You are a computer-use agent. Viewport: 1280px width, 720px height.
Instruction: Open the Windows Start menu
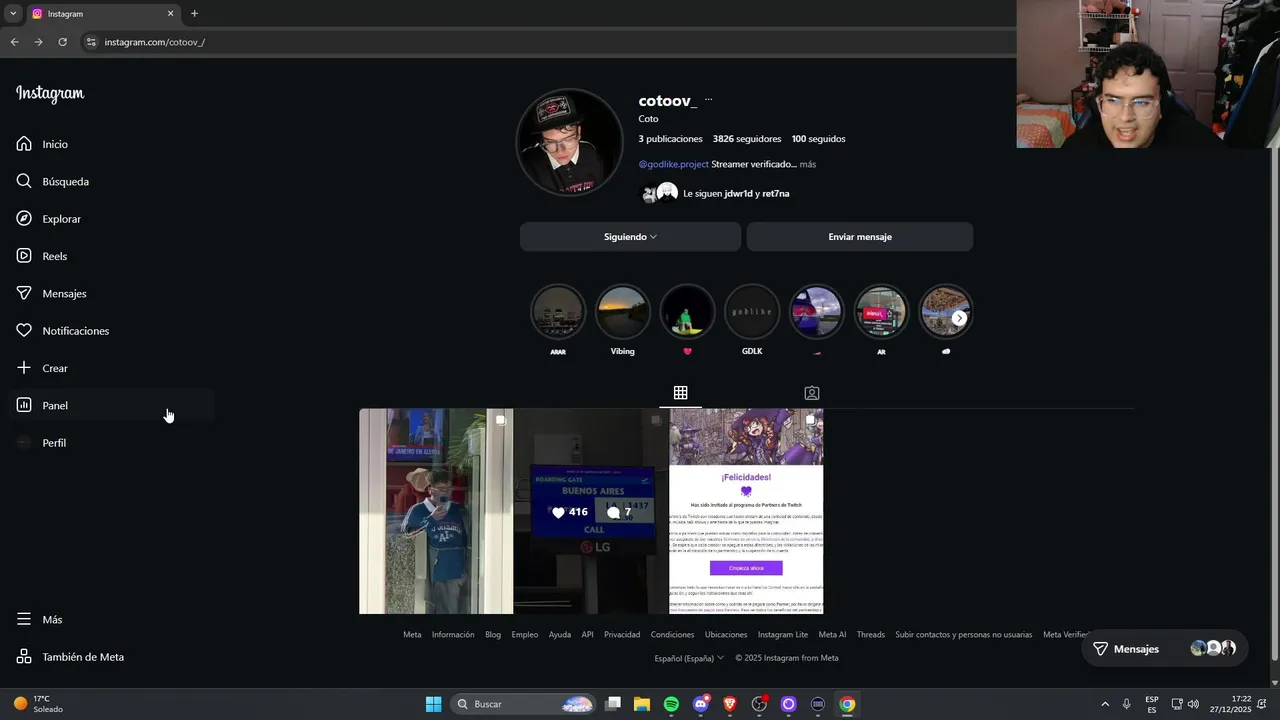433,704
